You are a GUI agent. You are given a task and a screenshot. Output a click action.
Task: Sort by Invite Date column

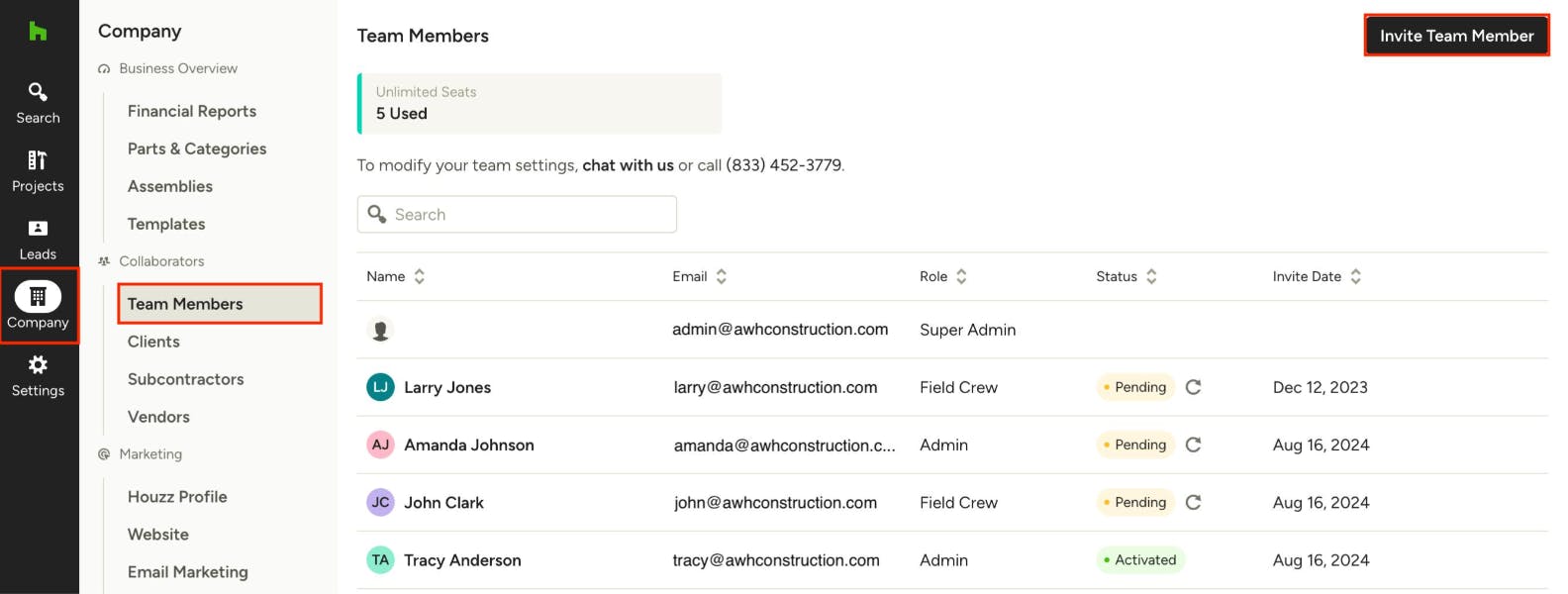coord(1355,277)
